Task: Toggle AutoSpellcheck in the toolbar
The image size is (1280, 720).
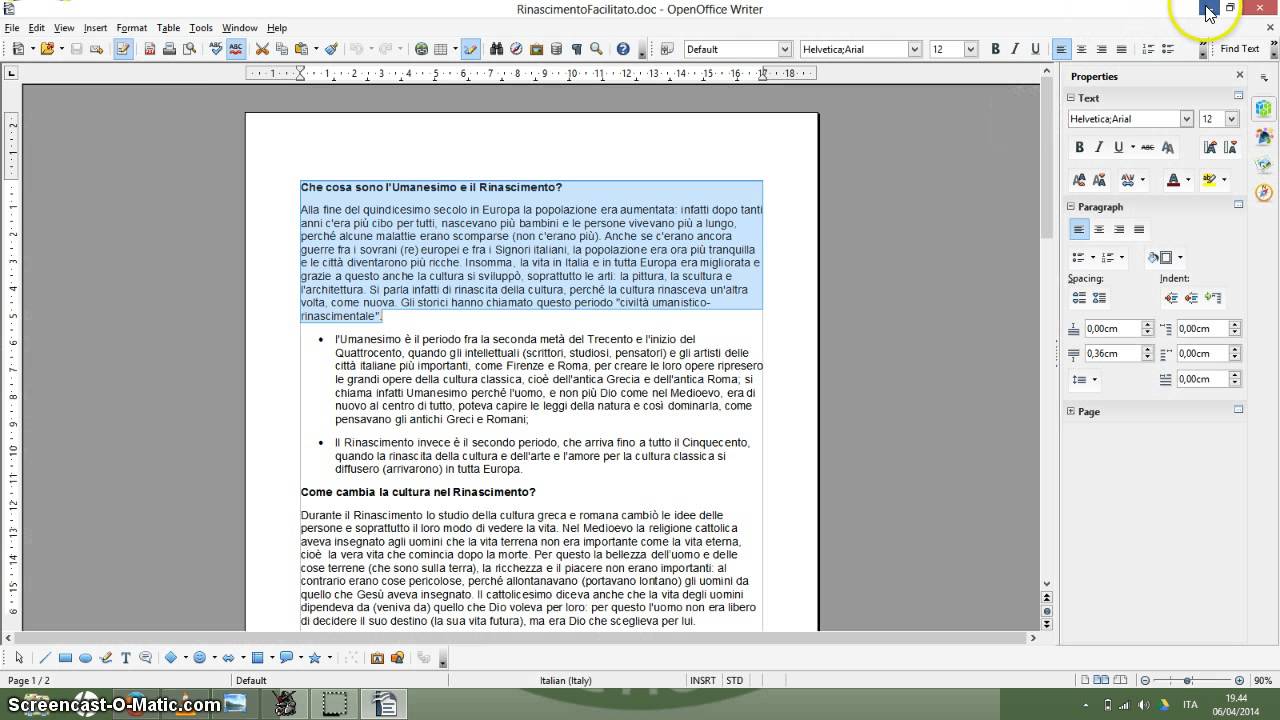Action: (236, 49)
